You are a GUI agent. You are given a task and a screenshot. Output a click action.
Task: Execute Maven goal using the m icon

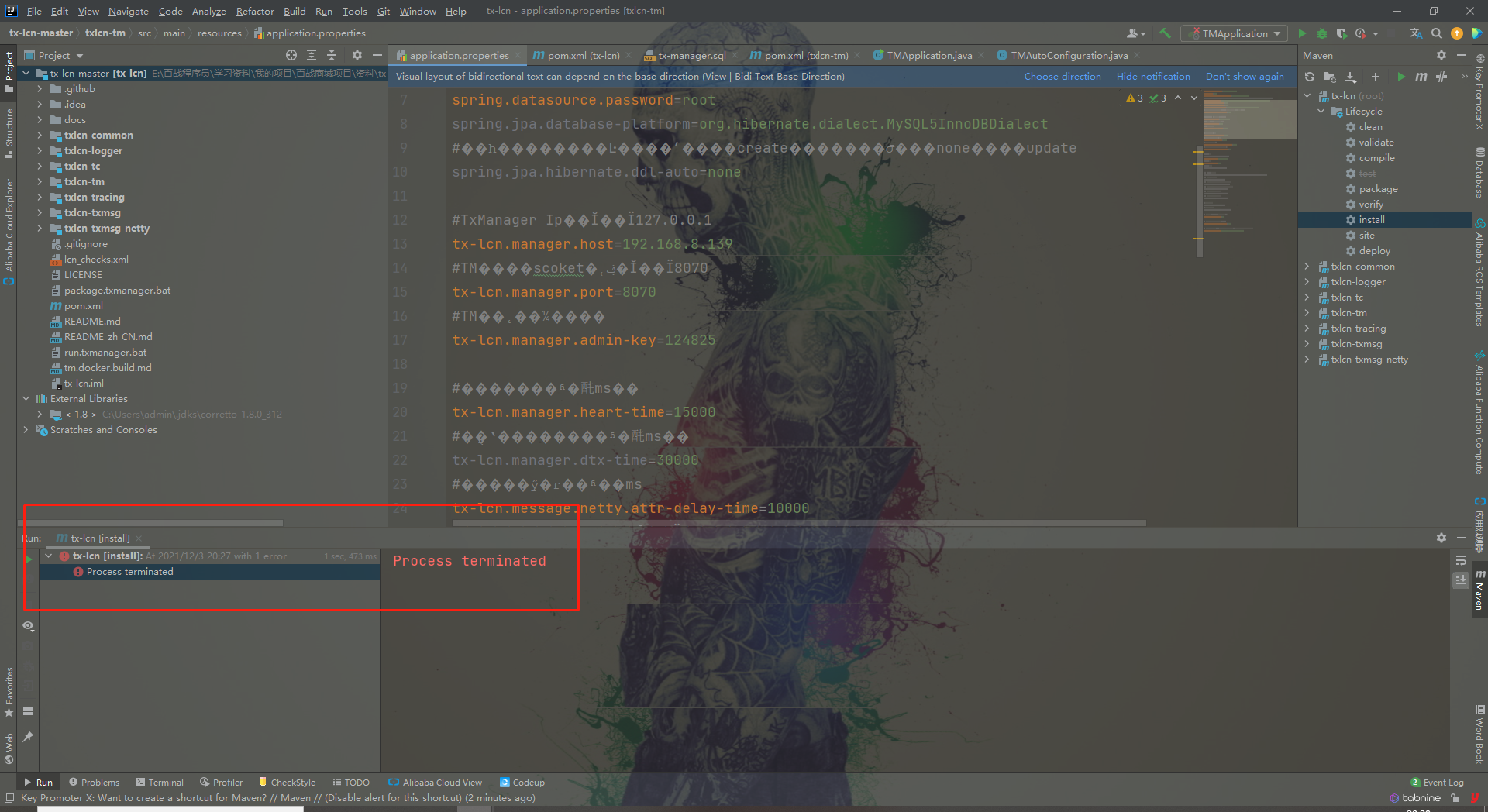tap(1421, 77)
